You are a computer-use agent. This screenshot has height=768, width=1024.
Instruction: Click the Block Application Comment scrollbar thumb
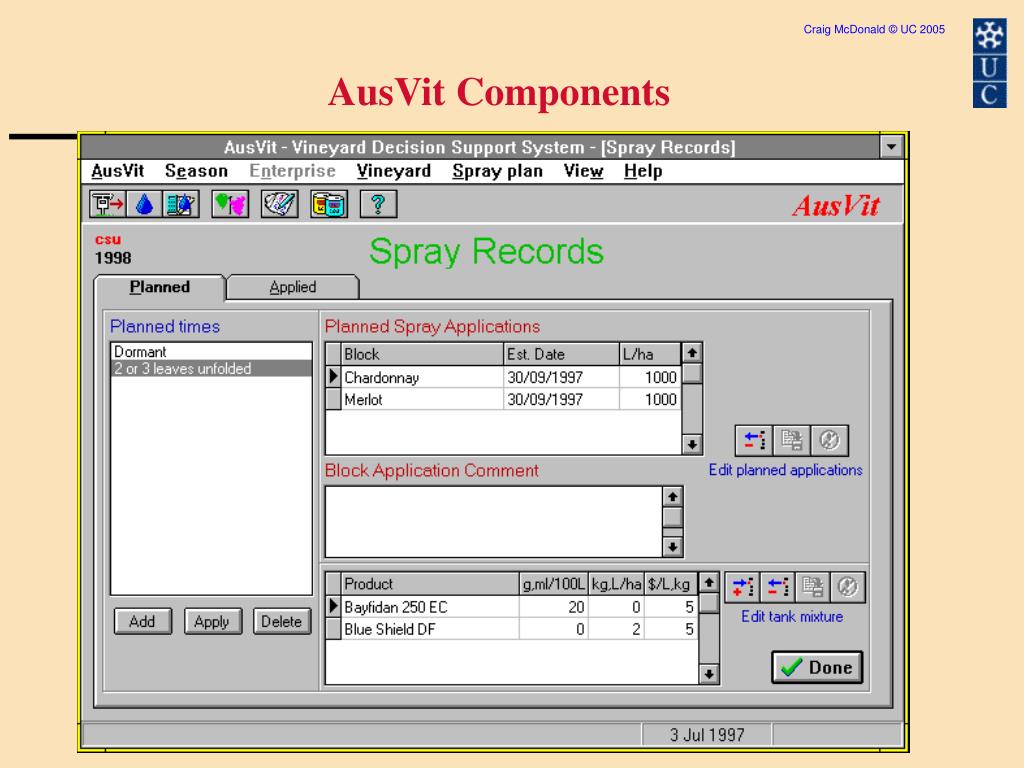point(673,517)
